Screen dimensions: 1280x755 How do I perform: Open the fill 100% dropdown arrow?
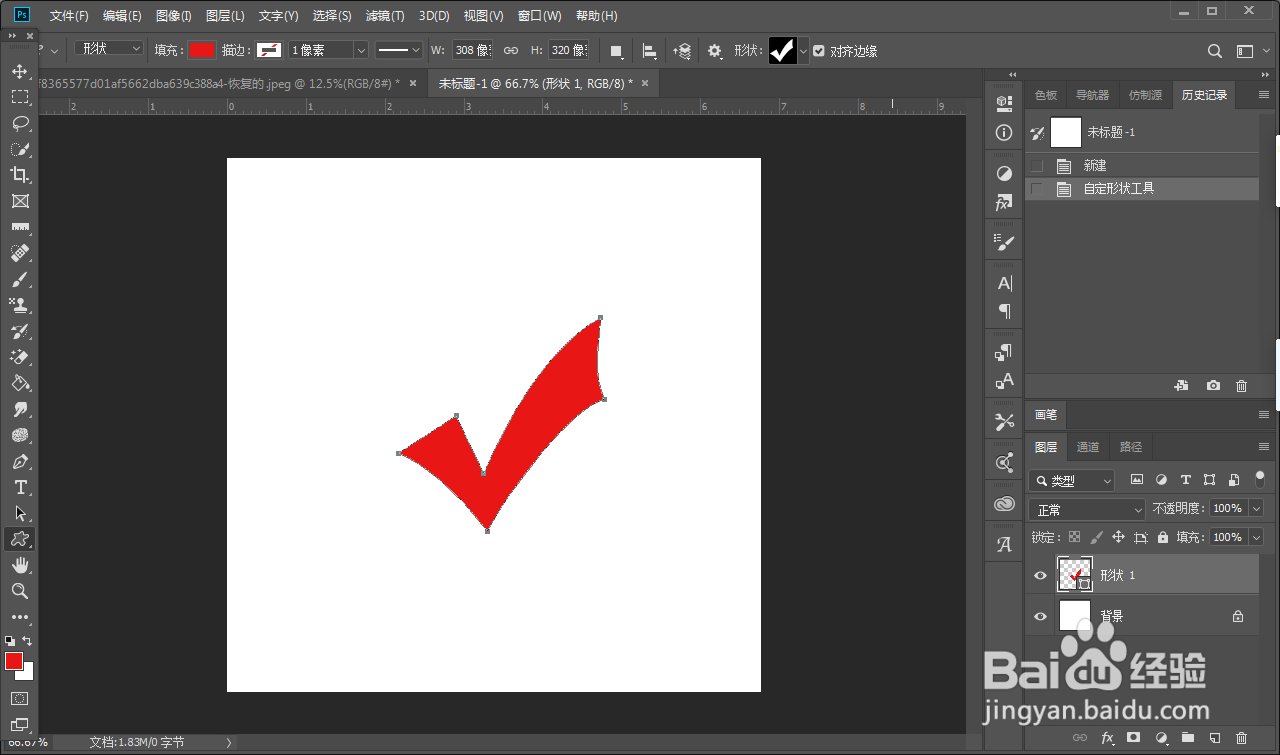pos(1256,537)
